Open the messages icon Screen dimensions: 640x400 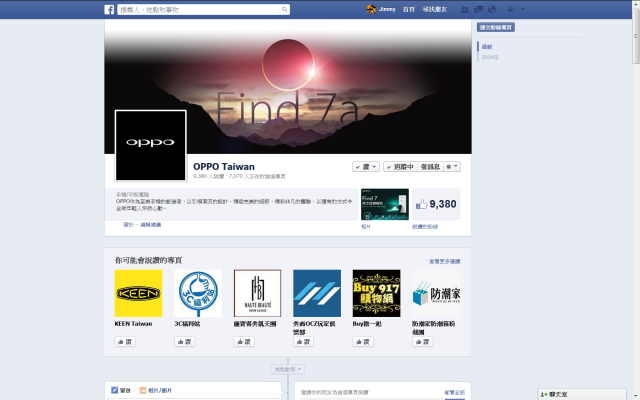pyautogui.click(x=478, y=9)
